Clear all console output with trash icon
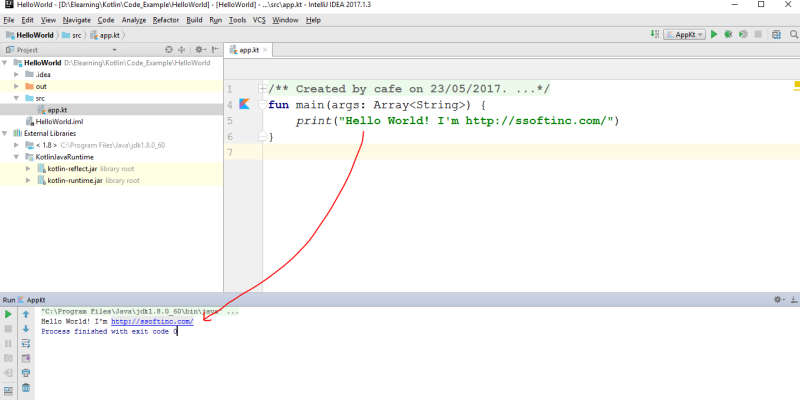The height and width of the screenshot is (400, 800). [x=26, y=387]
